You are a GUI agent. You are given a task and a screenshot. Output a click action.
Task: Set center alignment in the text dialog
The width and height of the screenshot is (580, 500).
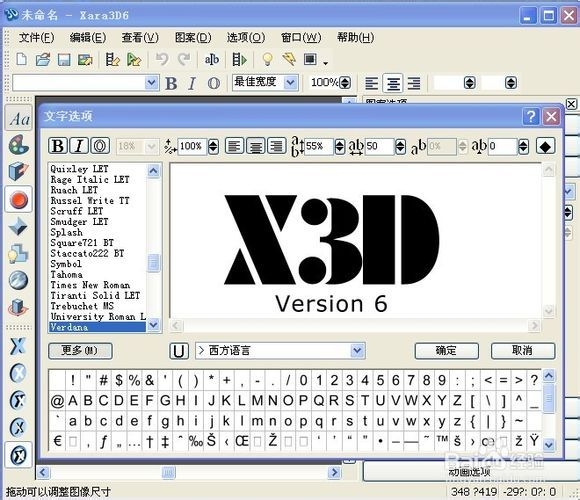(x=256, y=146)
